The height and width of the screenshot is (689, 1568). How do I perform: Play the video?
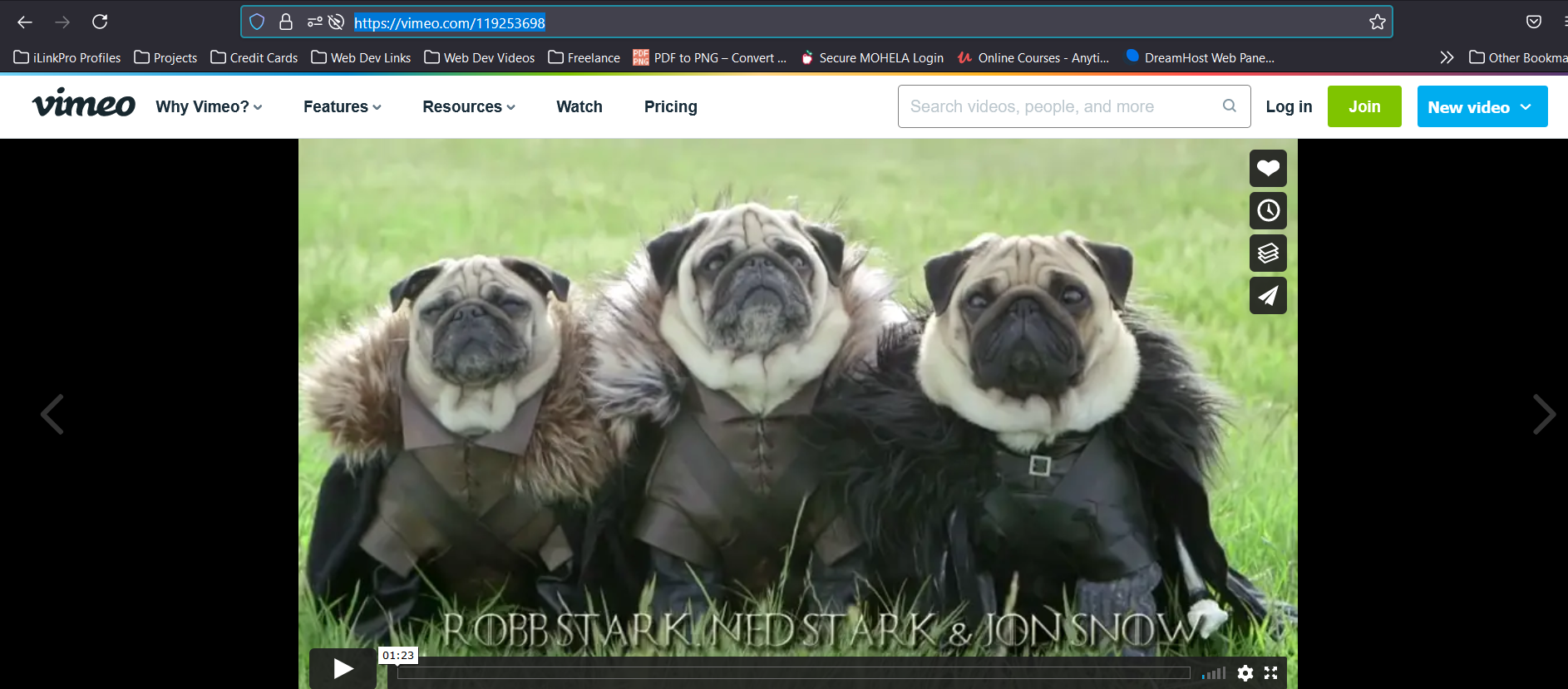tap(343, 668)
